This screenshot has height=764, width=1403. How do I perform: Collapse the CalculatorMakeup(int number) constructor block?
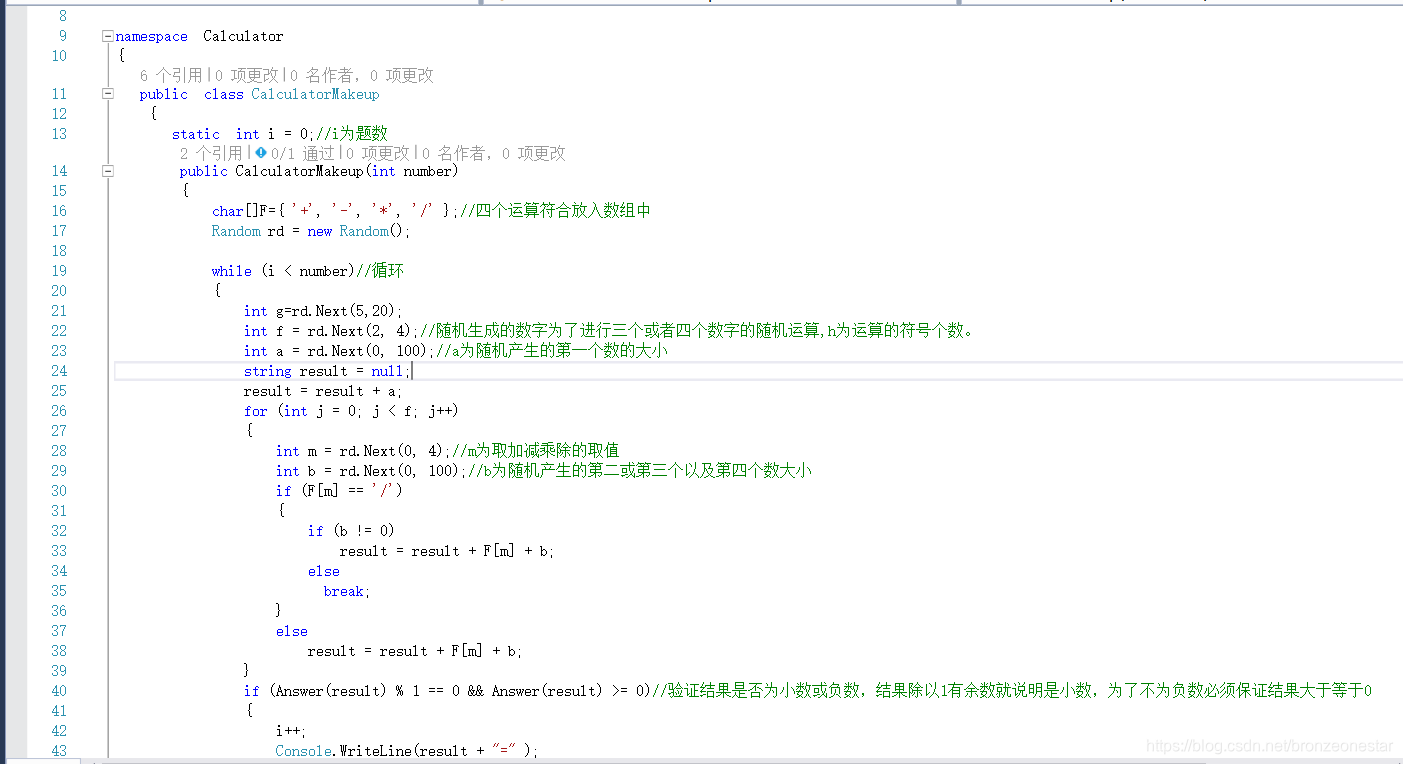pos(107,171)
